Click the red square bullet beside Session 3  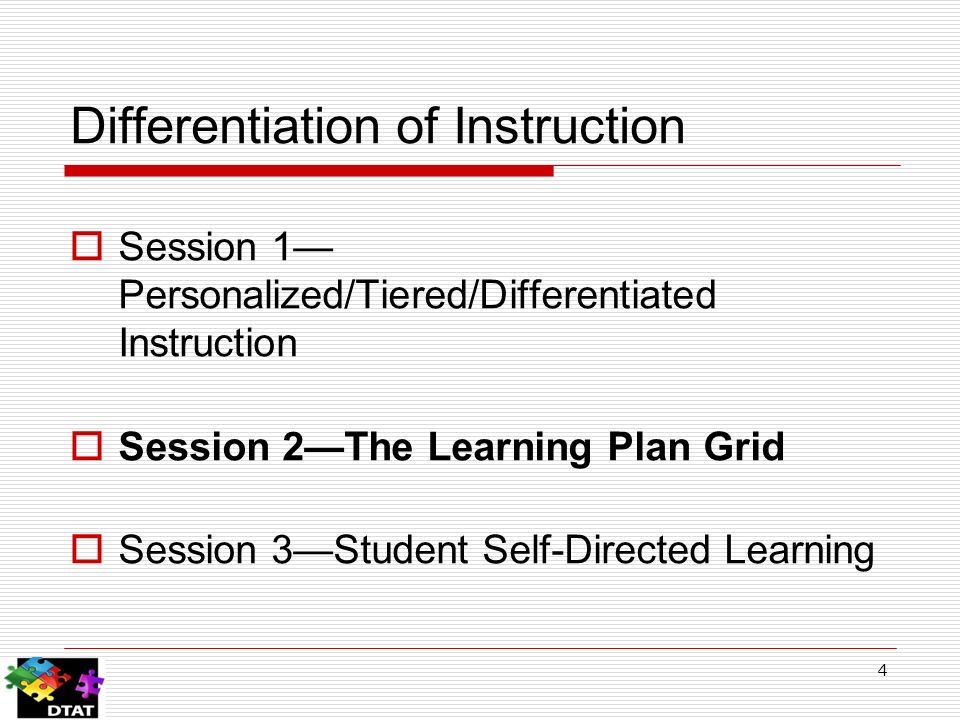click(x=87, y=549)
